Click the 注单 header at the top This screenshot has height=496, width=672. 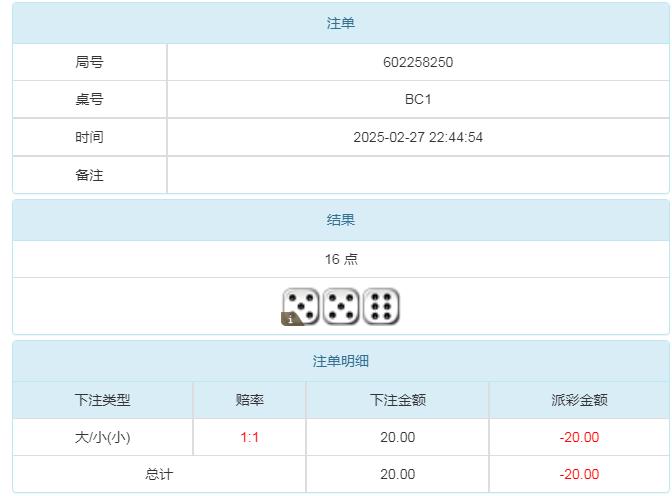[x=341, y=23]
